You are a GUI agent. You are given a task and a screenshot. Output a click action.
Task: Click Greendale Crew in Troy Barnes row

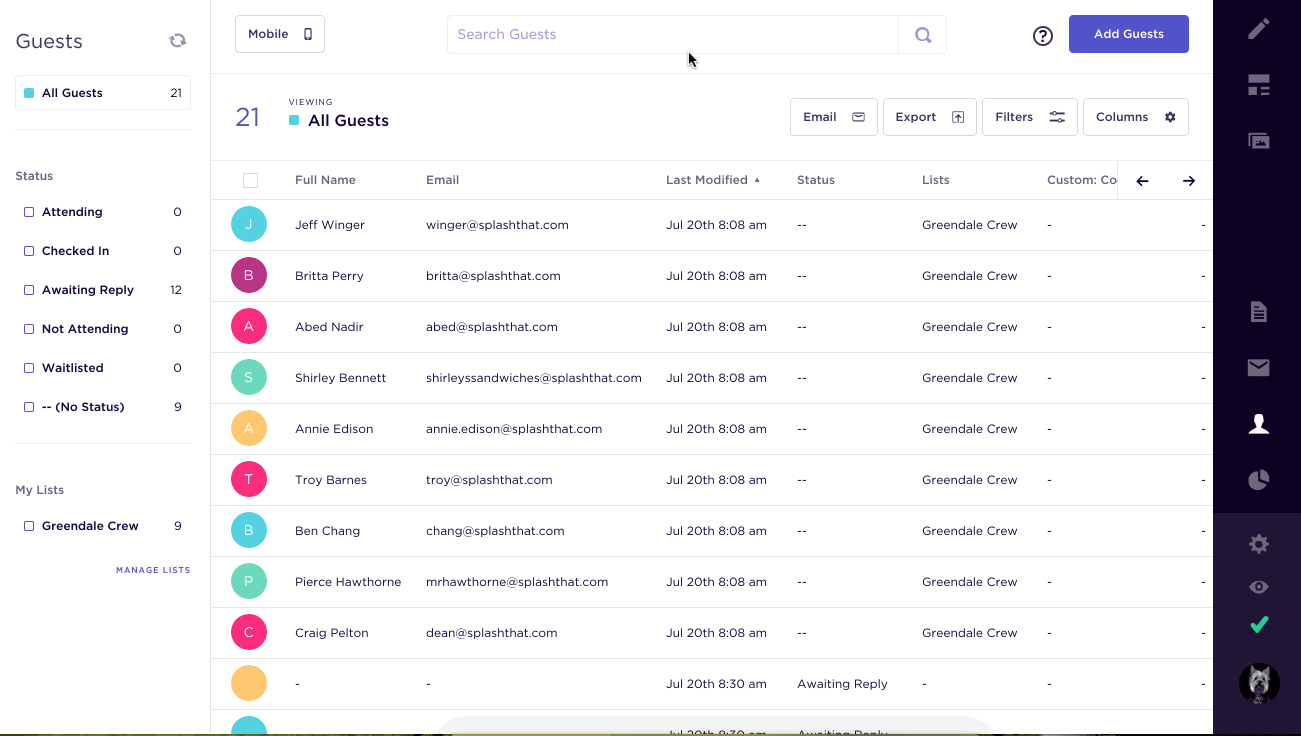[x=970, y=480]
